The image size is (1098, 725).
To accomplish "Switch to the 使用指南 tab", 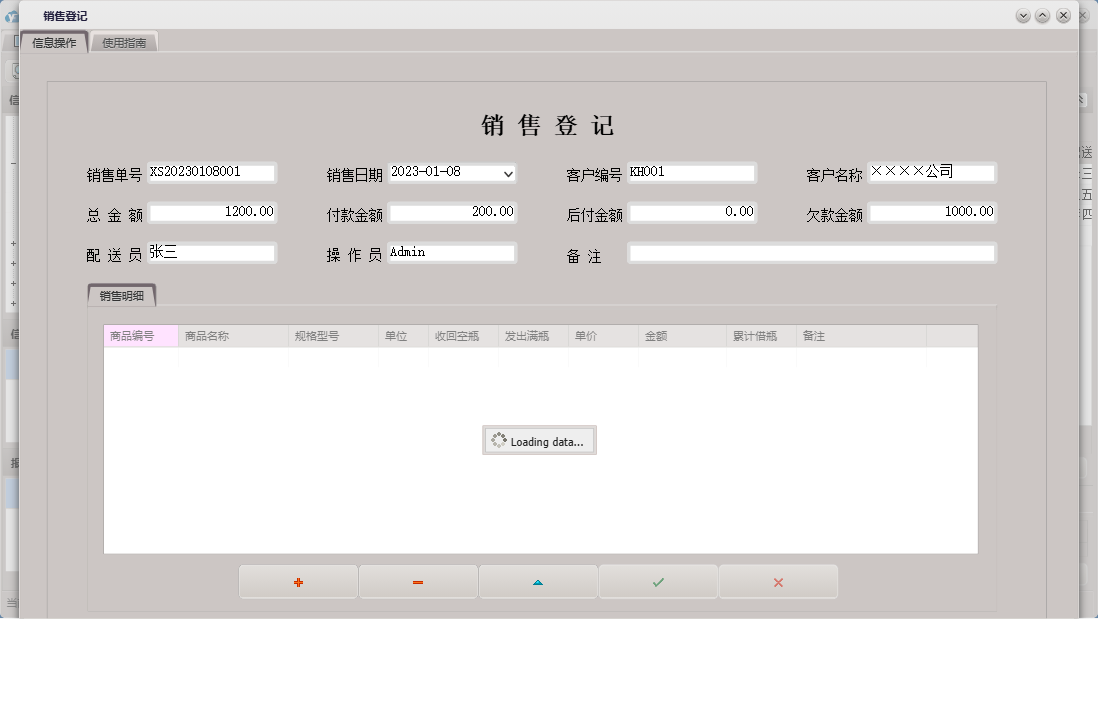I will (124, 42).
